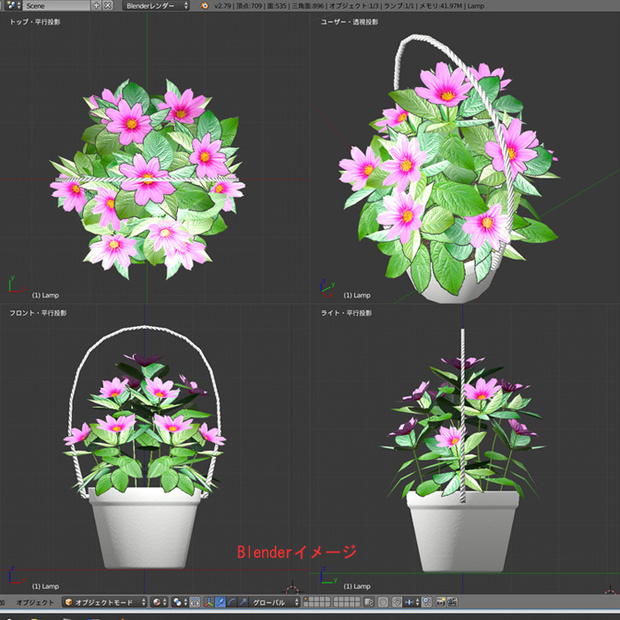Toggle the 3D manipulator axes widget
Viewport: 620px width, 620px height.
pos(209,602)
